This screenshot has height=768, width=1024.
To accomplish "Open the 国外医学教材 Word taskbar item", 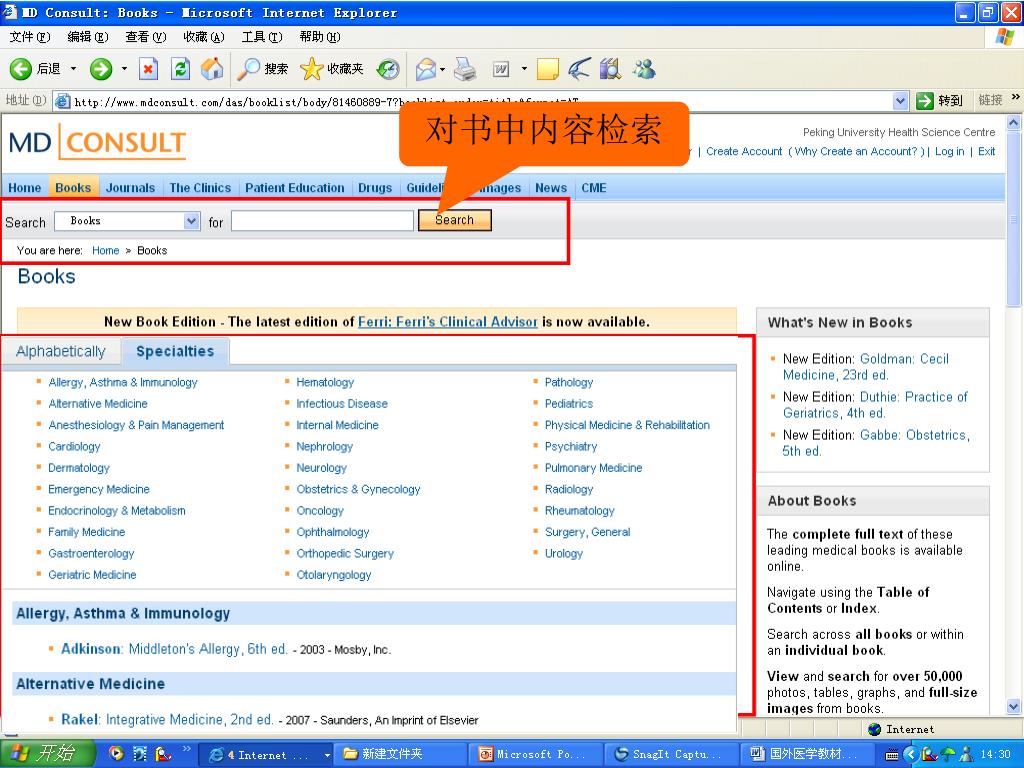I will click(x=806, y=754).
